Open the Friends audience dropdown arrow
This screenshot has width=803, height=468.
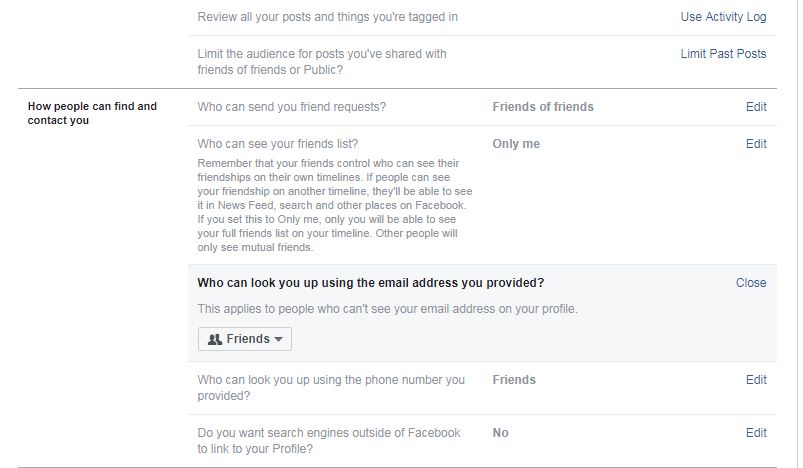[279, 339]
